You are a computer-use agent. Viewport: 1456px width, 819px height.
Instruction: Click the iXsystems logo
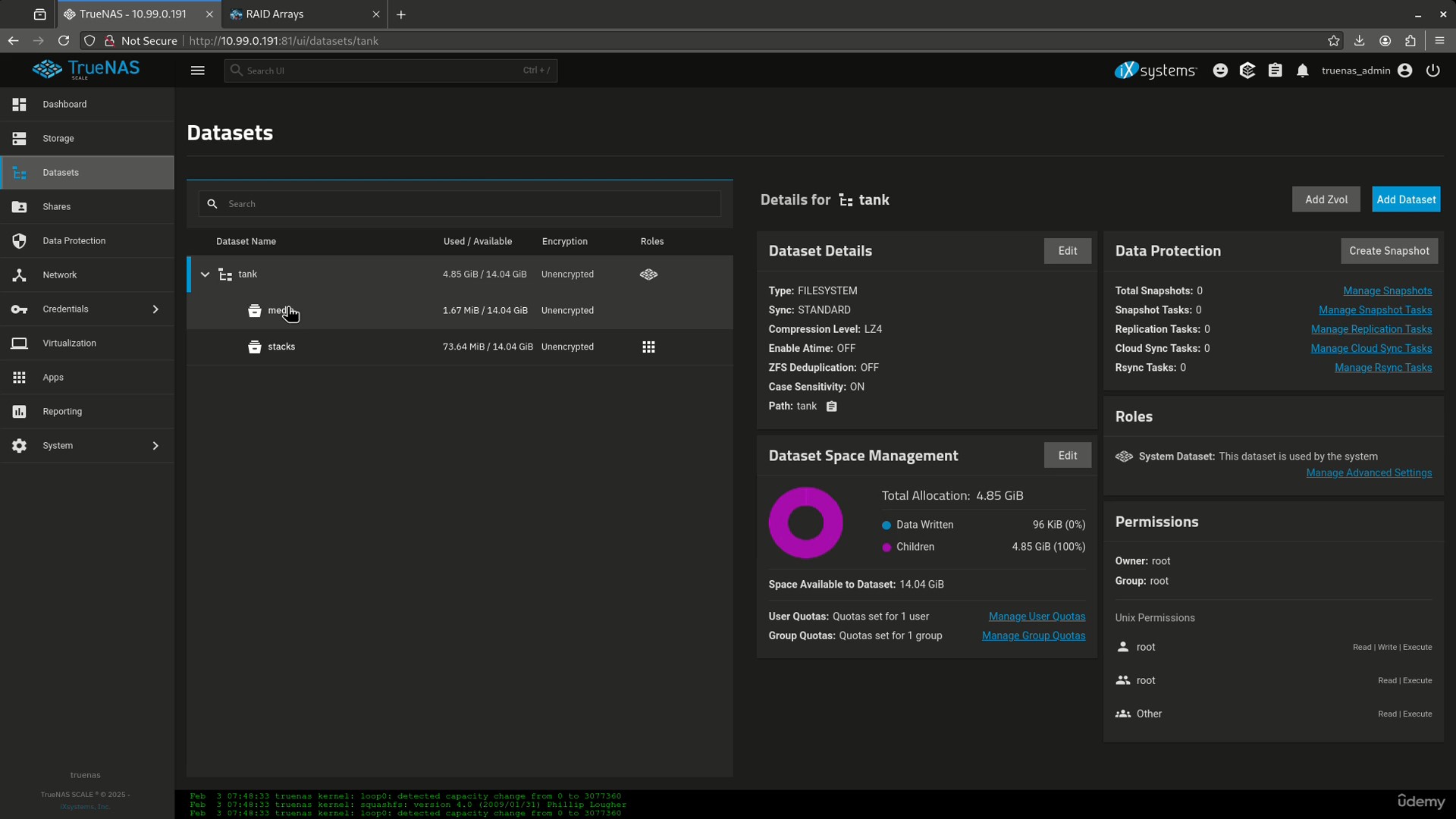(x=1156, y=71)
